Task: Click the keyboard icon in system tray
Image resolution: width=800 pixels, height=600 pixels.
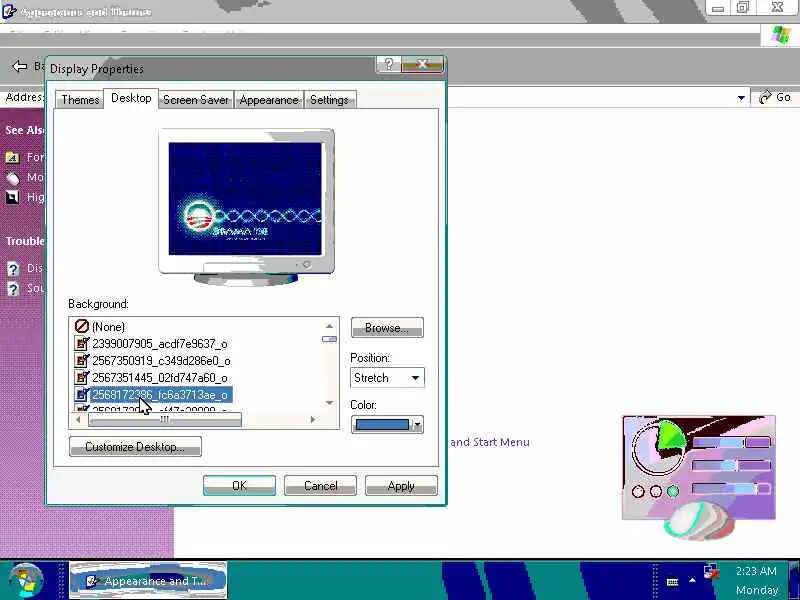Action: click(672, 582)
